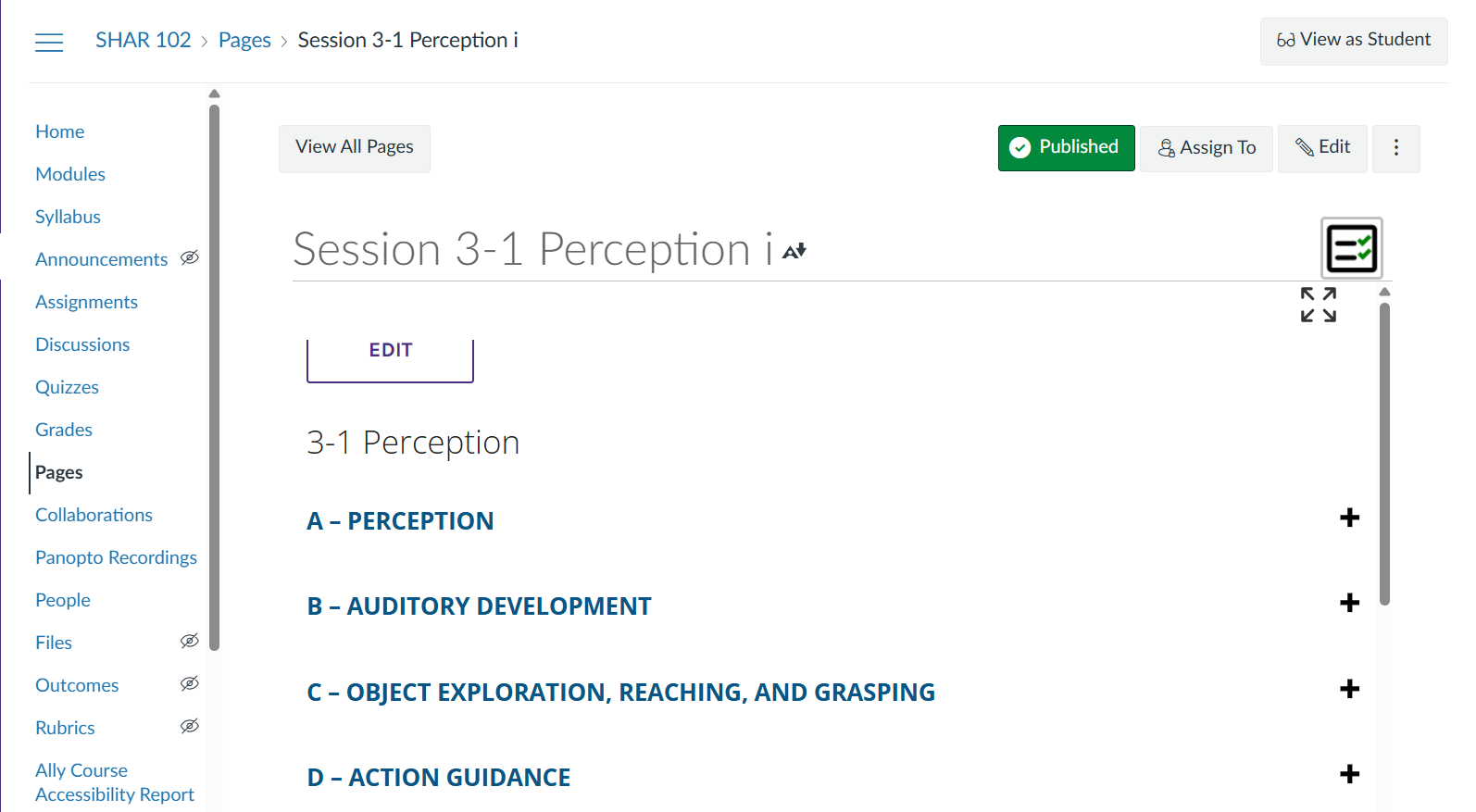The height and width of the screenshot is (812, 1476).
Task: Expand the D – Action Guidance section
Action: (1349, 775)
